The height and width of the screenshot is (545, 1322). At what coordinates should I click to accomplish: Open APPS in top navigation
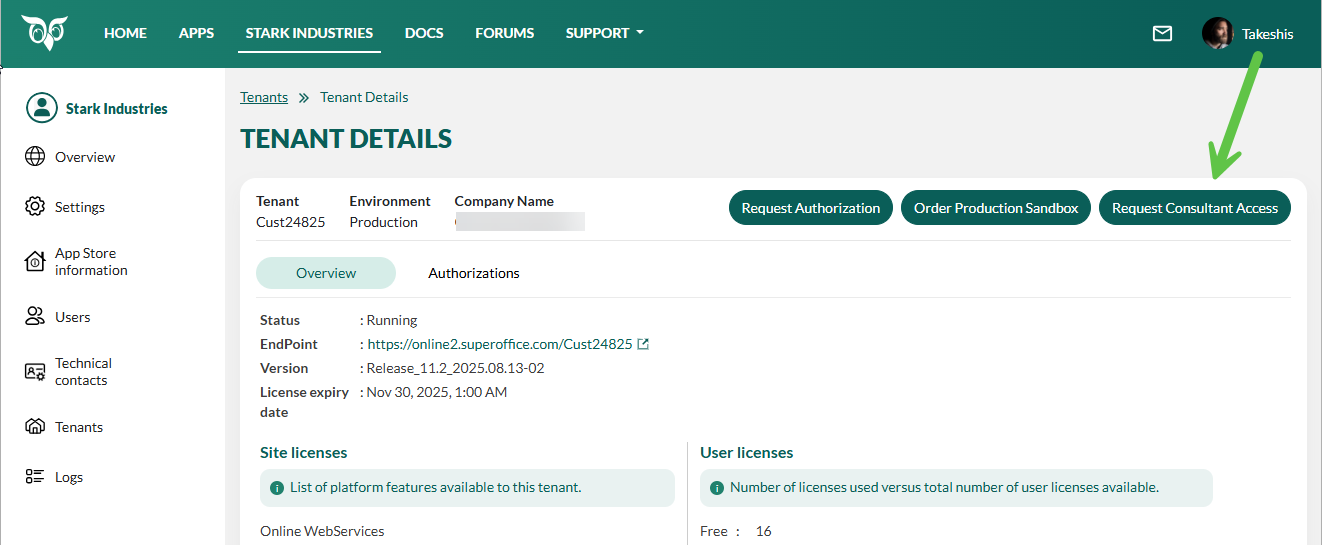pos(196,33)
